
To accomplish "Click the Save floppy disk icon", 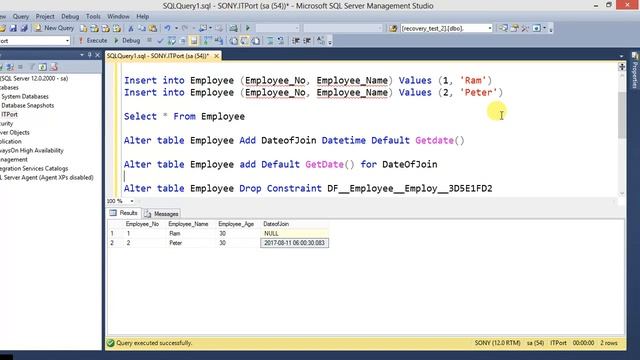I will [13, 28].
